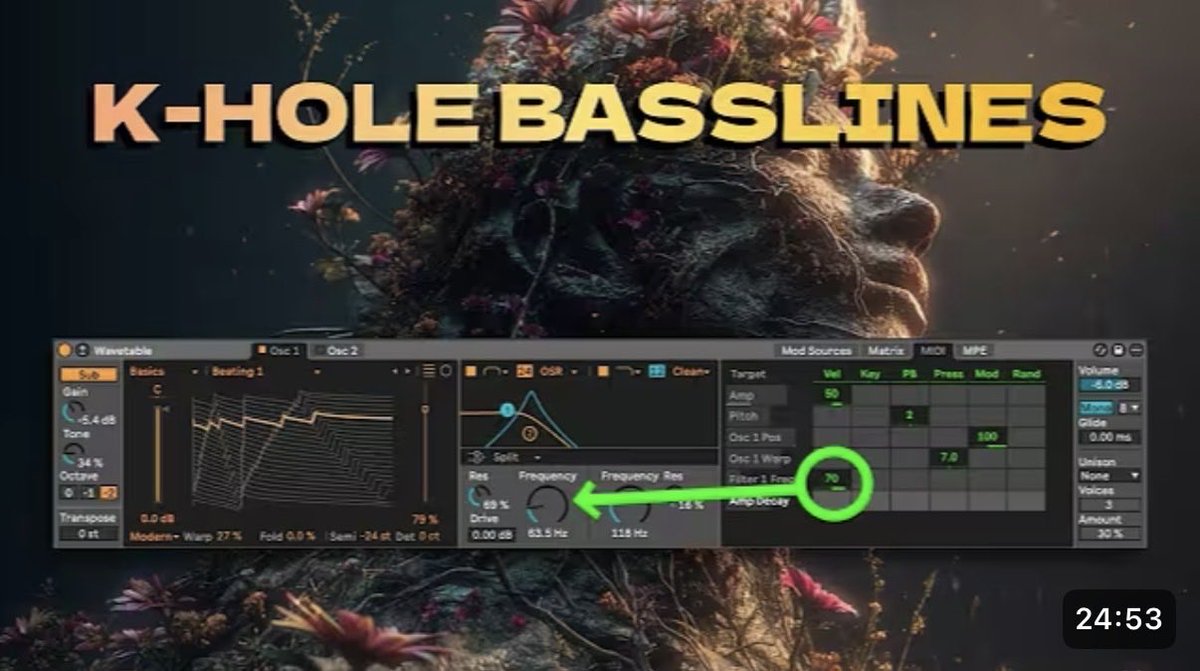Click the save preset disk icon
Image resolution: width=1200 pixels, height=671 pixels.
[x=1118, y=350]
